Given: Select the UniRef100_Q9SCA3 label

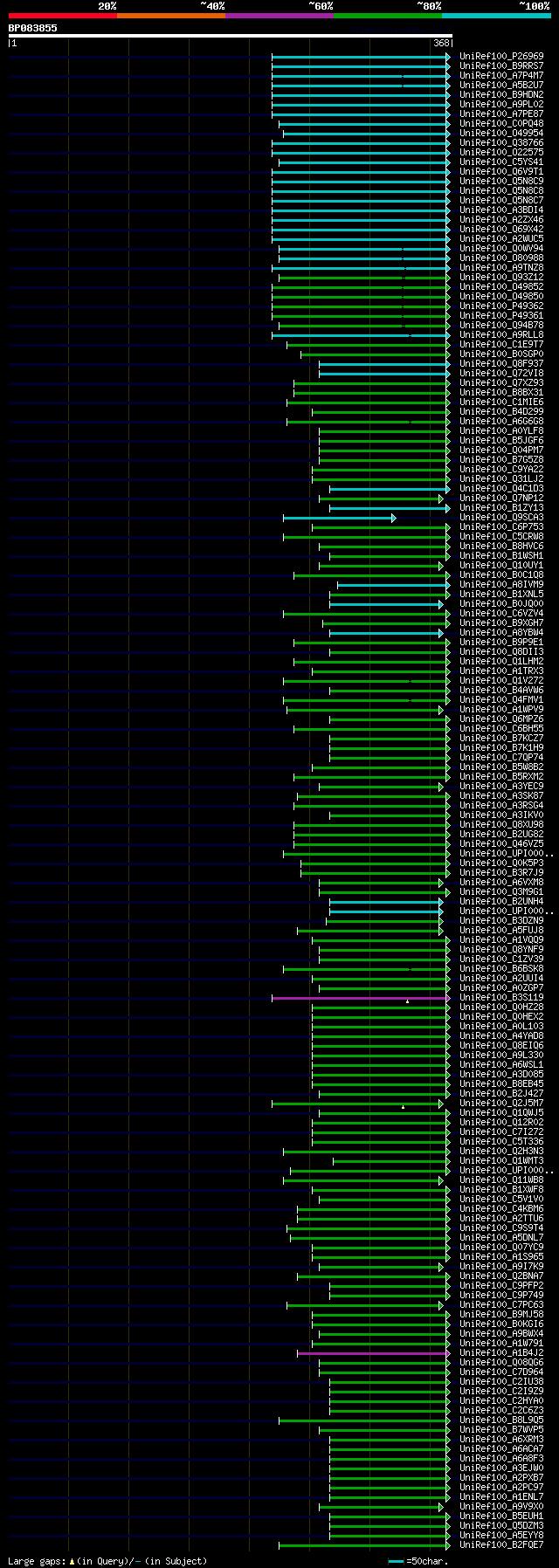Looking at the screenshot, I should 501,518.
